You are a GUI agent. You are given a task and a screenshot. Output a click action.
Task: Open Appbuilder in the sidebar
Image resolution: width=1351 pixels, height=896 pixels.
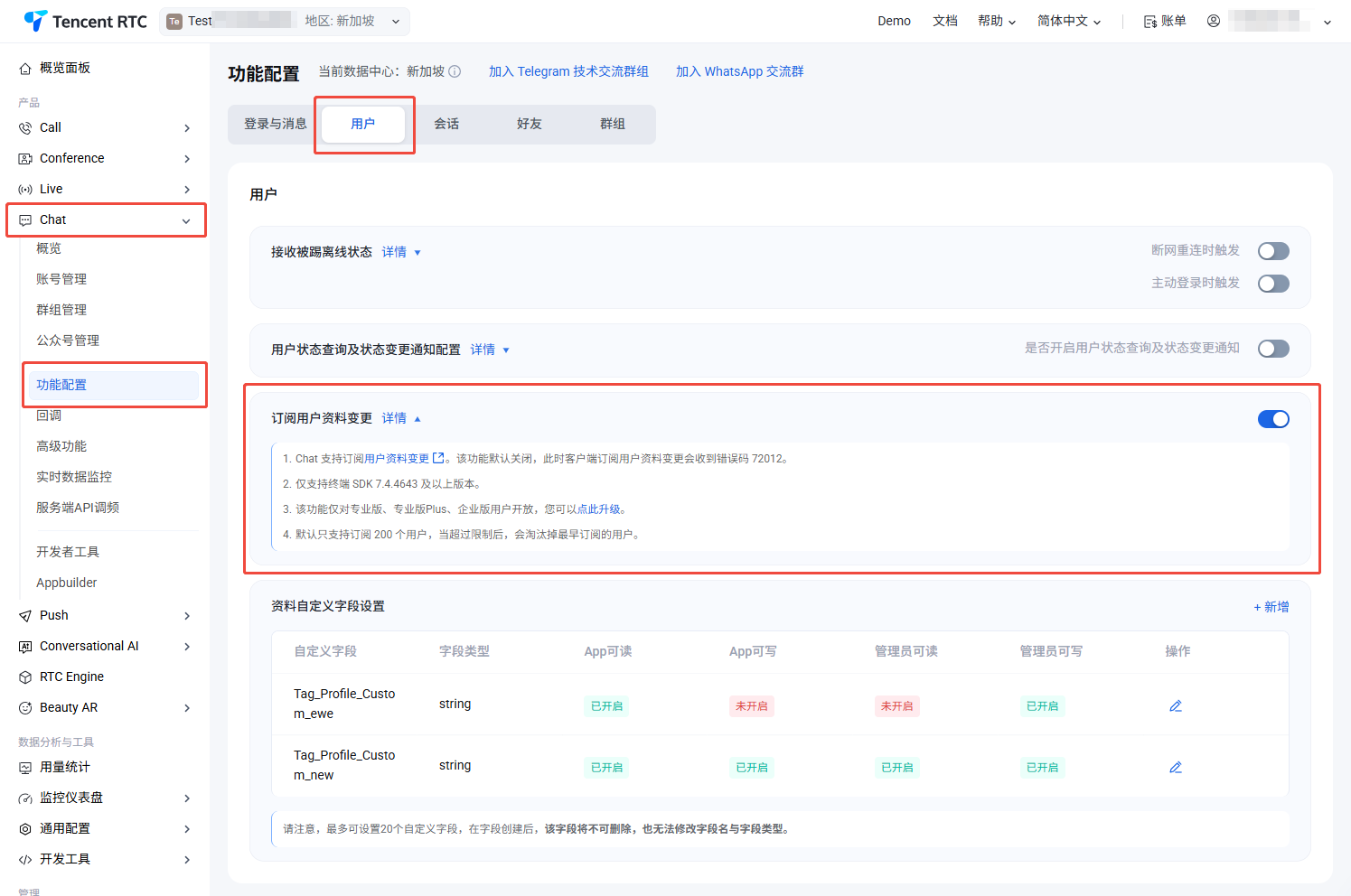[67, 583]
